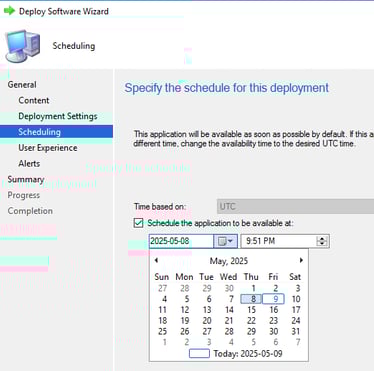The width and height of the screenshot is (374, 371).
Task: Select May 10 in calendar
Action: click(296, 299)
